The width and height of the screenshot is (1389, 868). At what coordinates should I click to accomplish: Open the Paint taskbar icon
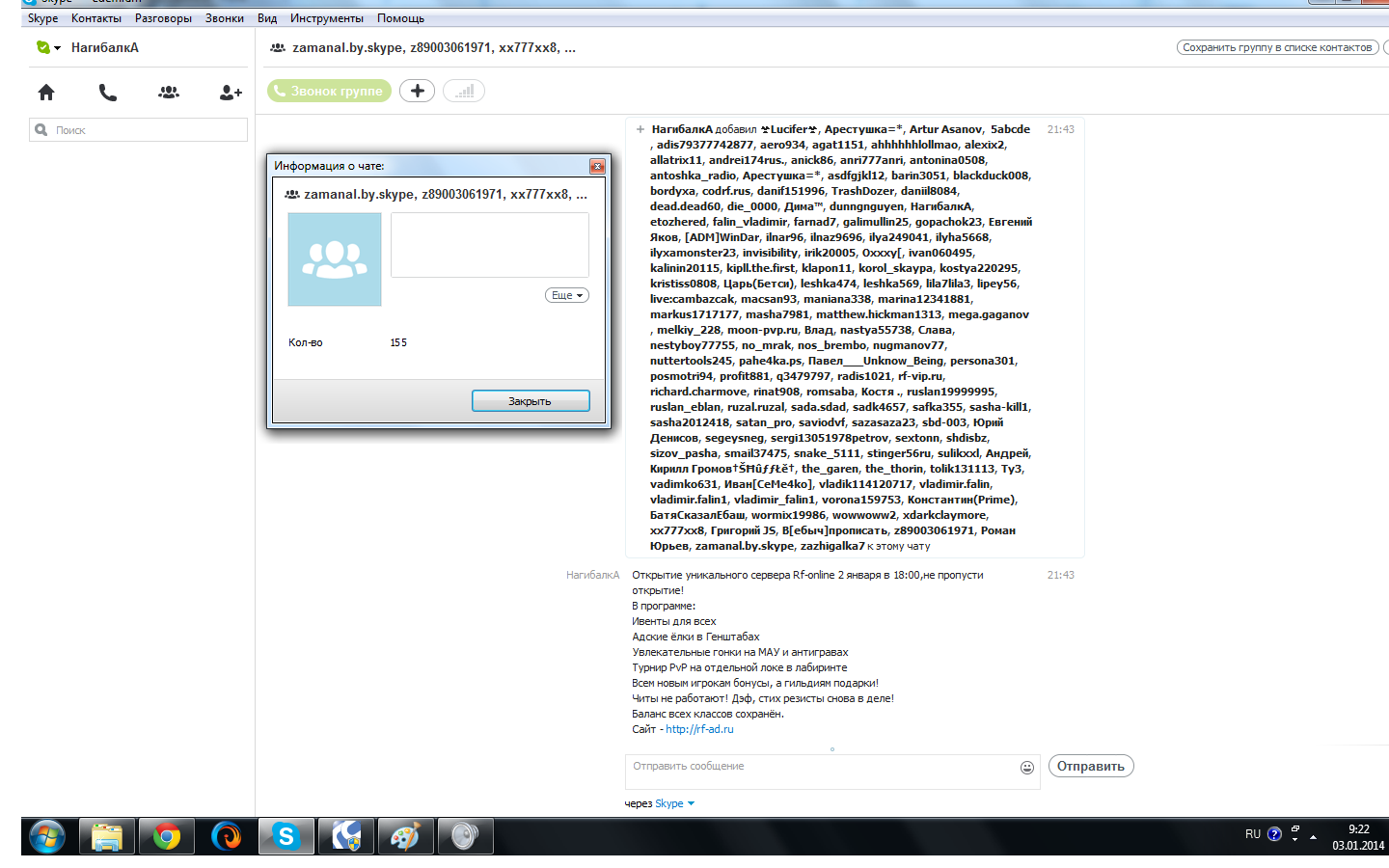click(406, 836)
